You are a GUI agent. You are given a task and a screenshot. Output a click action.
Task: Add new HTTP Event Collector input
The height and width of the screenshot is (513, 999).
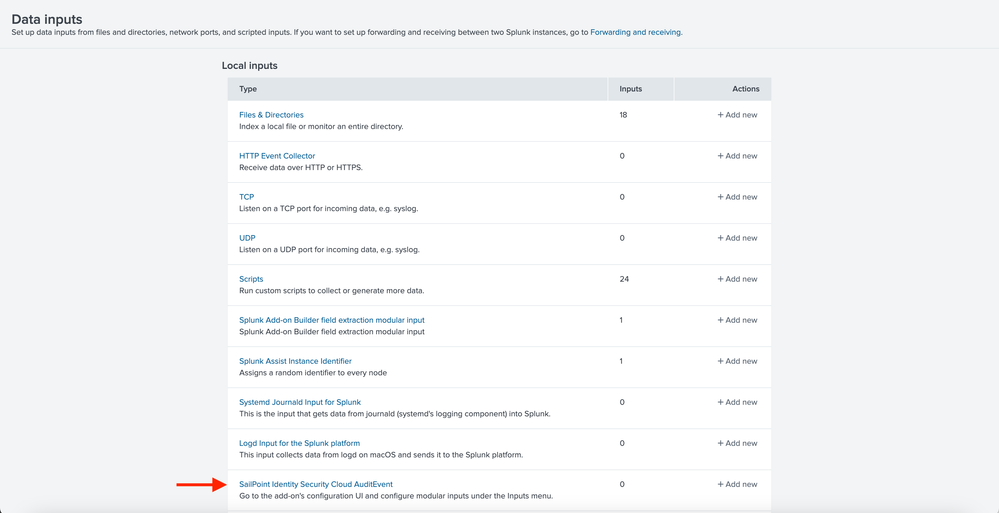point(737,156)
